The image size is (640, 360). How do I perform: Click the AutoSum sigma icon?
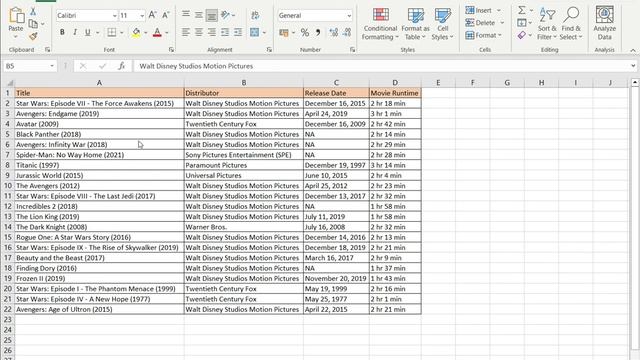pos(522,10)
